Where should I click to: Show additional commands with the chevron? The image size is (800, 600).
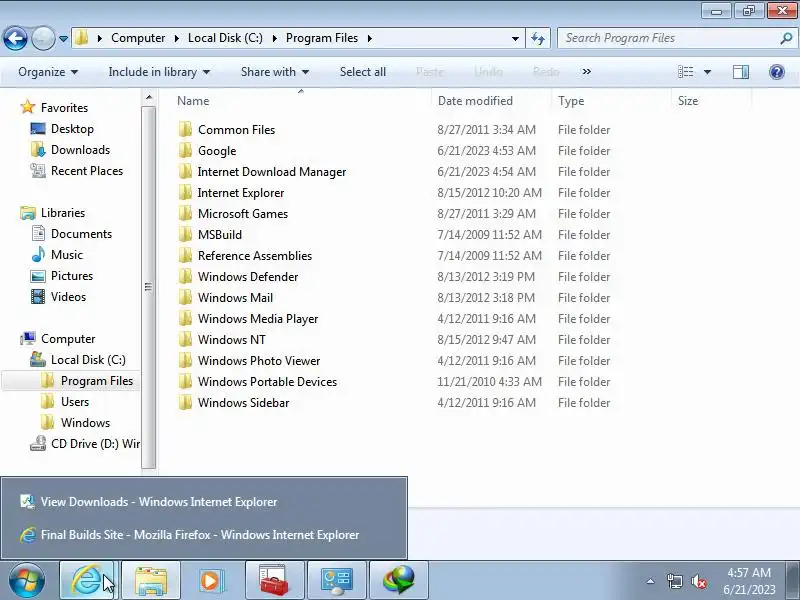[x=587, y=72]
